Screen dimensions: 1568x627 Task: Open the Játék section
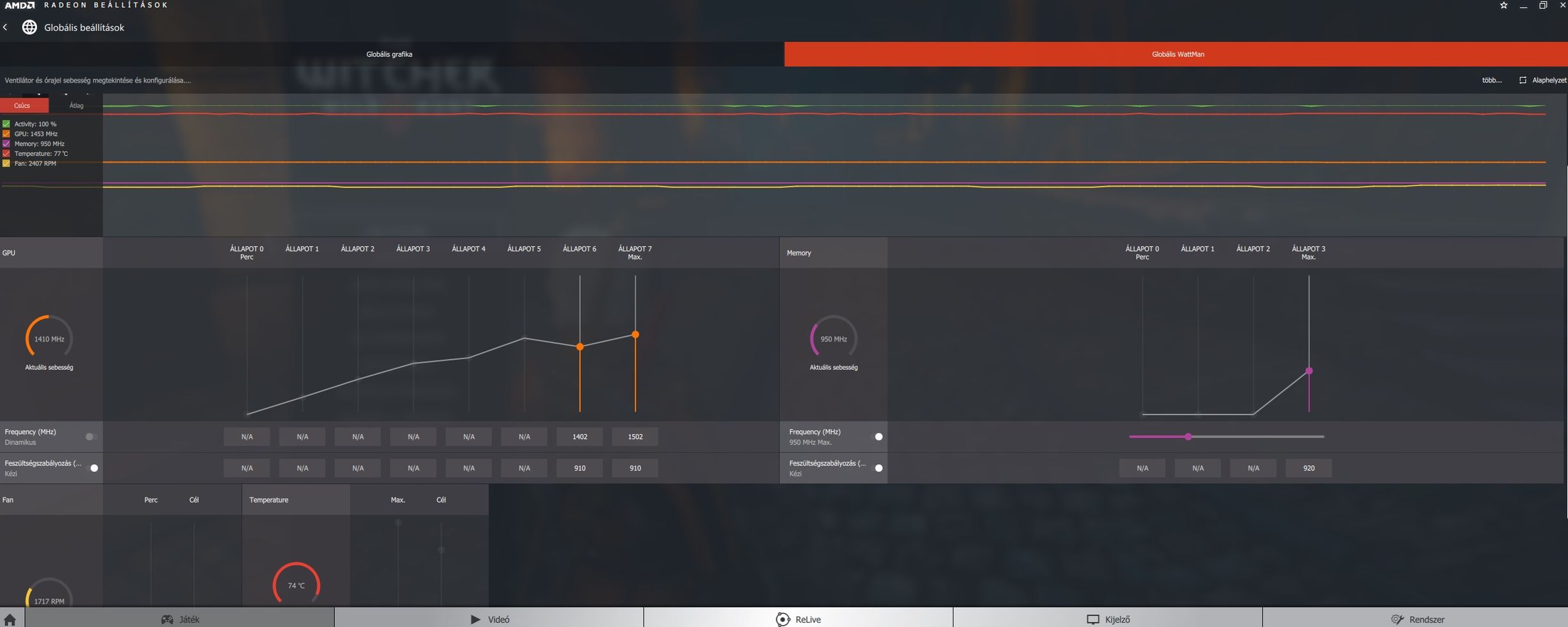(180, 619)
